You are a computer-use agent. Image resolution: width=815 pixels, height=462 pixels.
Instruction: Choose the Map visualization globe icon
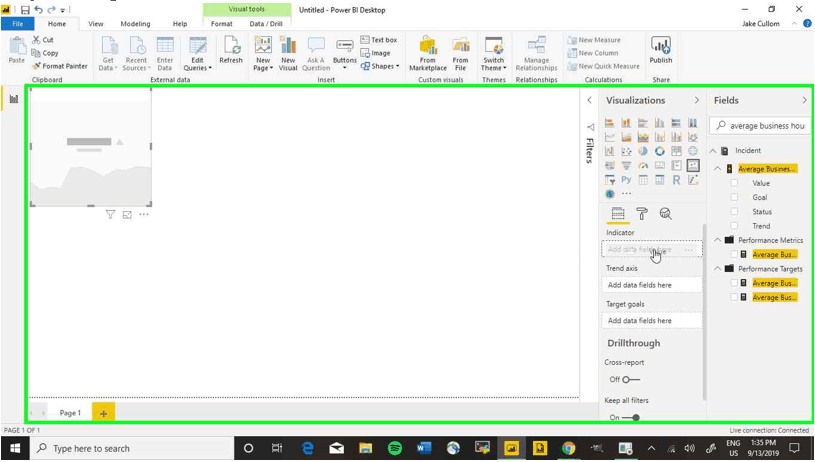point(693,151)
